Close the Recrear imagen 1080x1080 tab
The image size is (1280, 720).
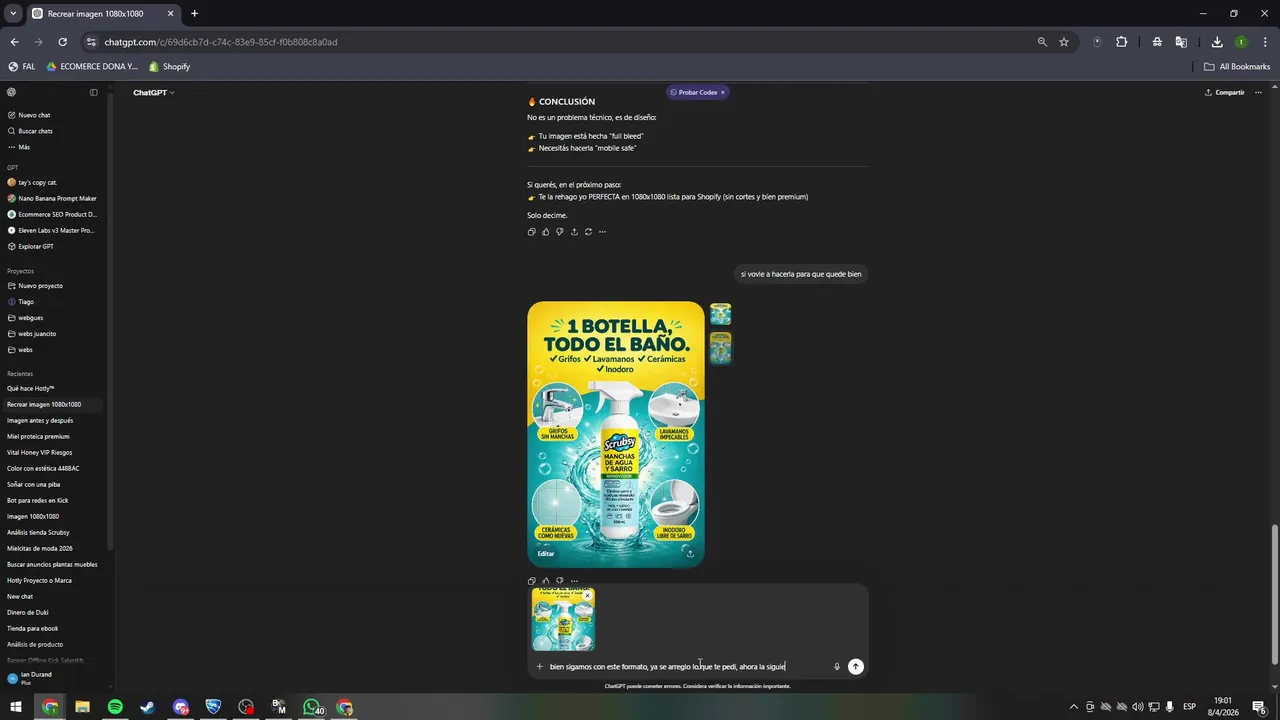[x=170, y=14]
